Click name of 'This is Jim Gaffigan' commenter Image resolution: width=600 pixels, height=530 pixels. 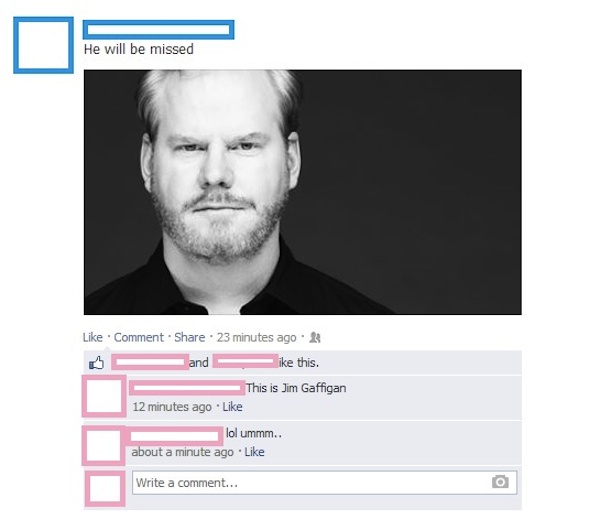click(x=187, y=388)
